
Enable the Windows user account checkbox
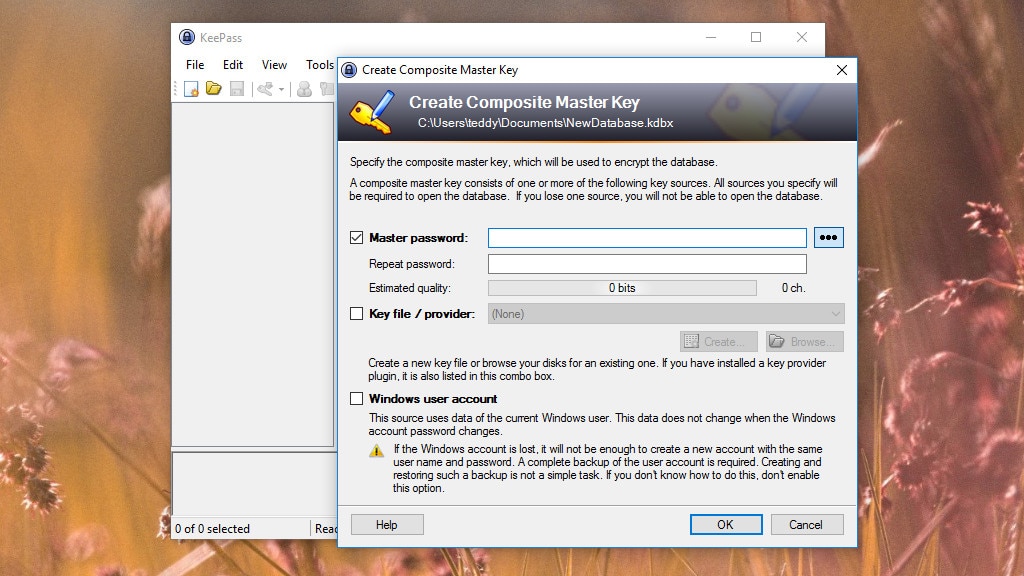click(357, 398)
